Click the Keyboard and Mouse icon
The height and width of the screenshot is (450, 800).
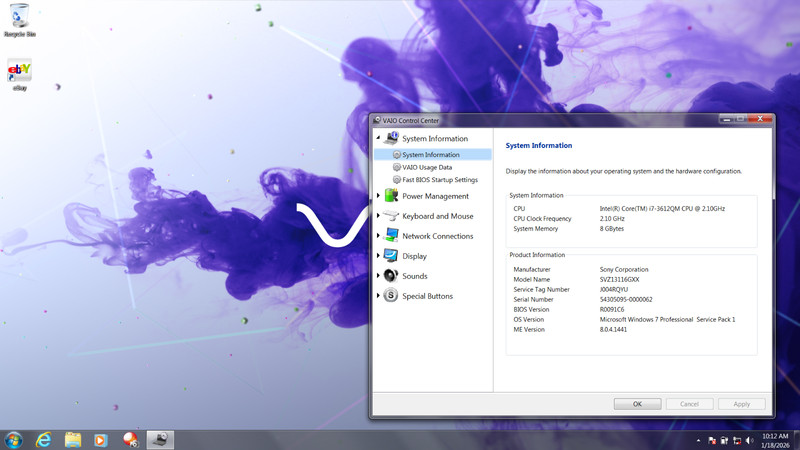coord(391,216)
